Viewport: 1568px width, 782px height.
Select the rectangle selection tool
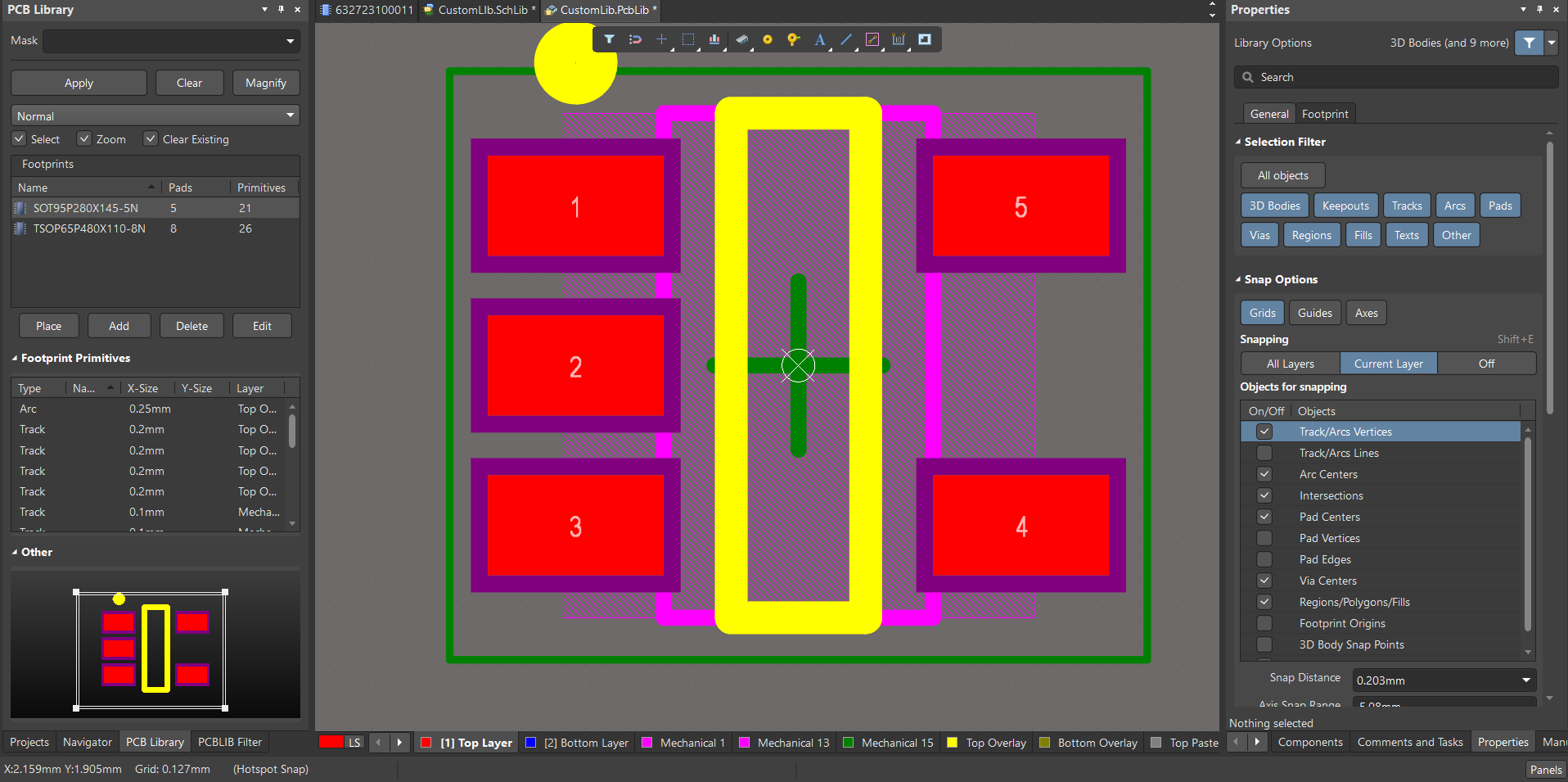click(x=688, y=39)
